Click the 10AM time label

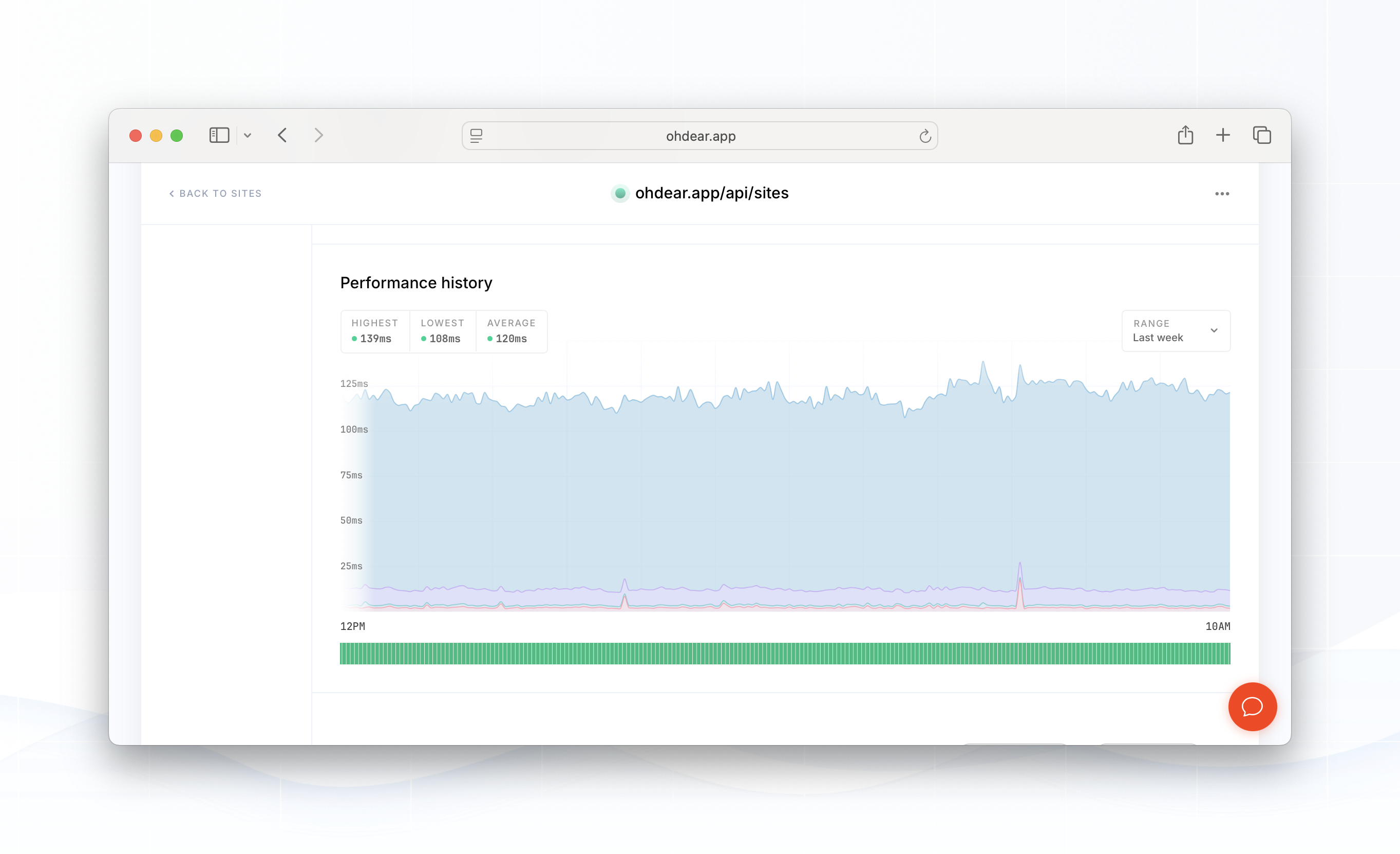[x=1218, y=626]
